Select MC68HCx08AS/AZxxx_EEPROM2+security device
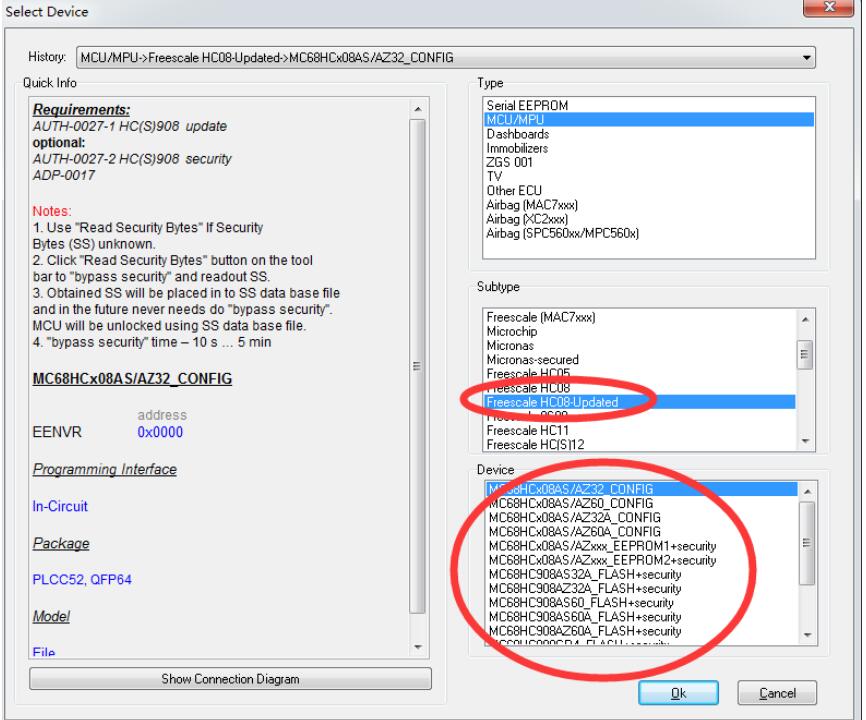Screen dimensions: 866x720 (x=602, y=560)
